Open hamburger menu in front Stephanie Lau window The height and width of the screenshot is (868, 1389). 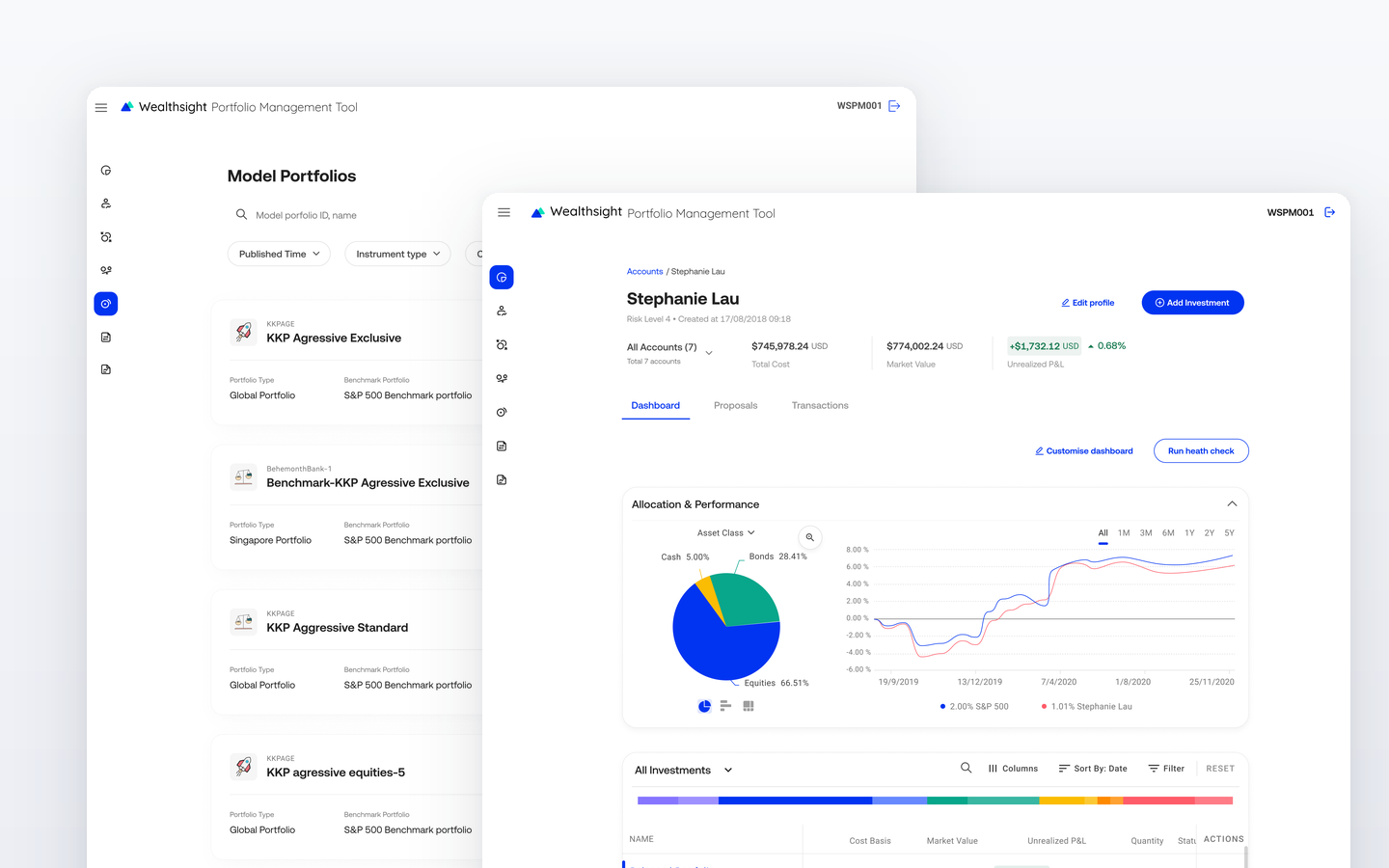(504, 212)
